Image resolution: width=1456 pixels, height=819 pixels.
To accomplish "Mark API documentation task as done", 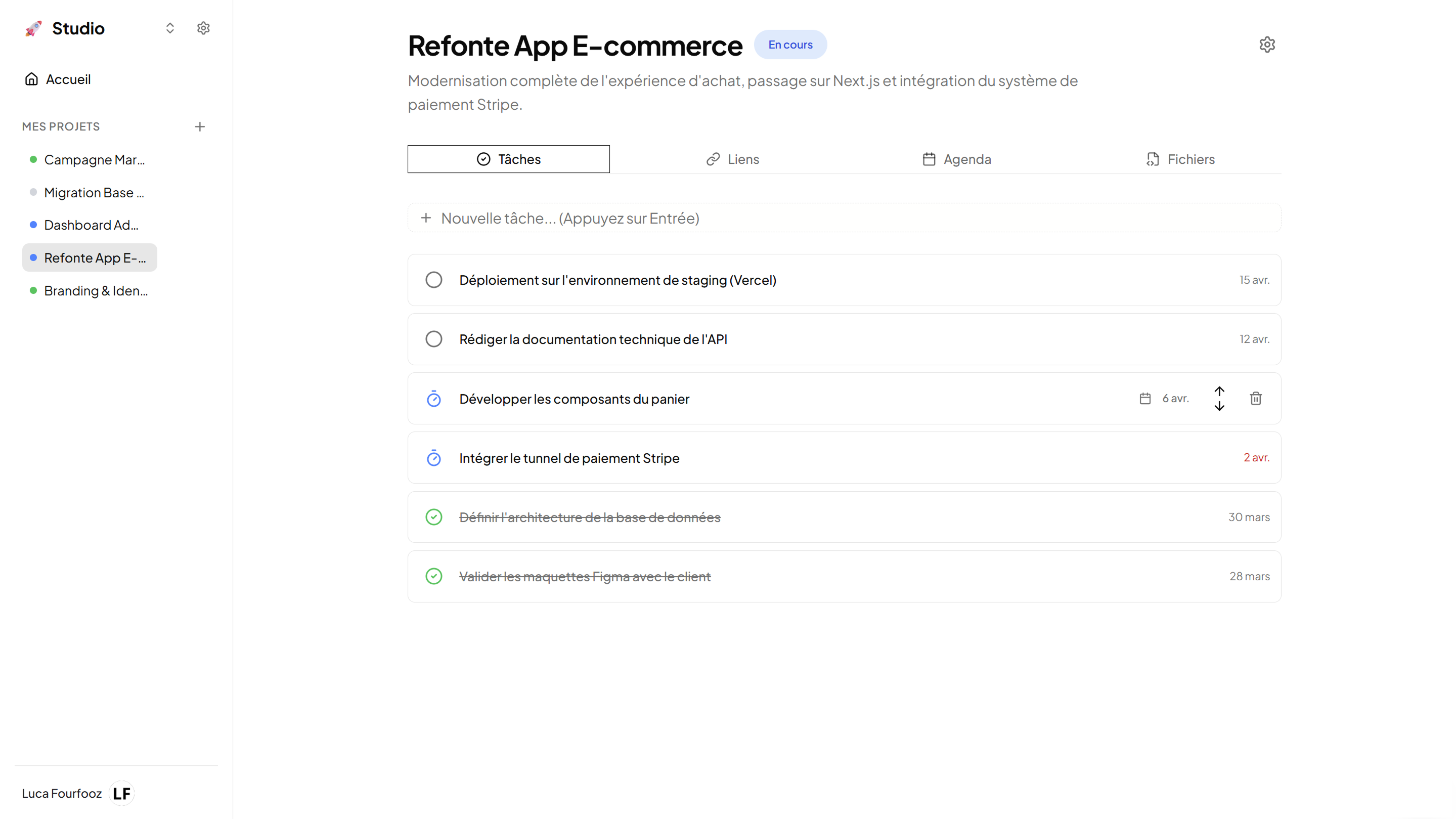I will 433,339.
